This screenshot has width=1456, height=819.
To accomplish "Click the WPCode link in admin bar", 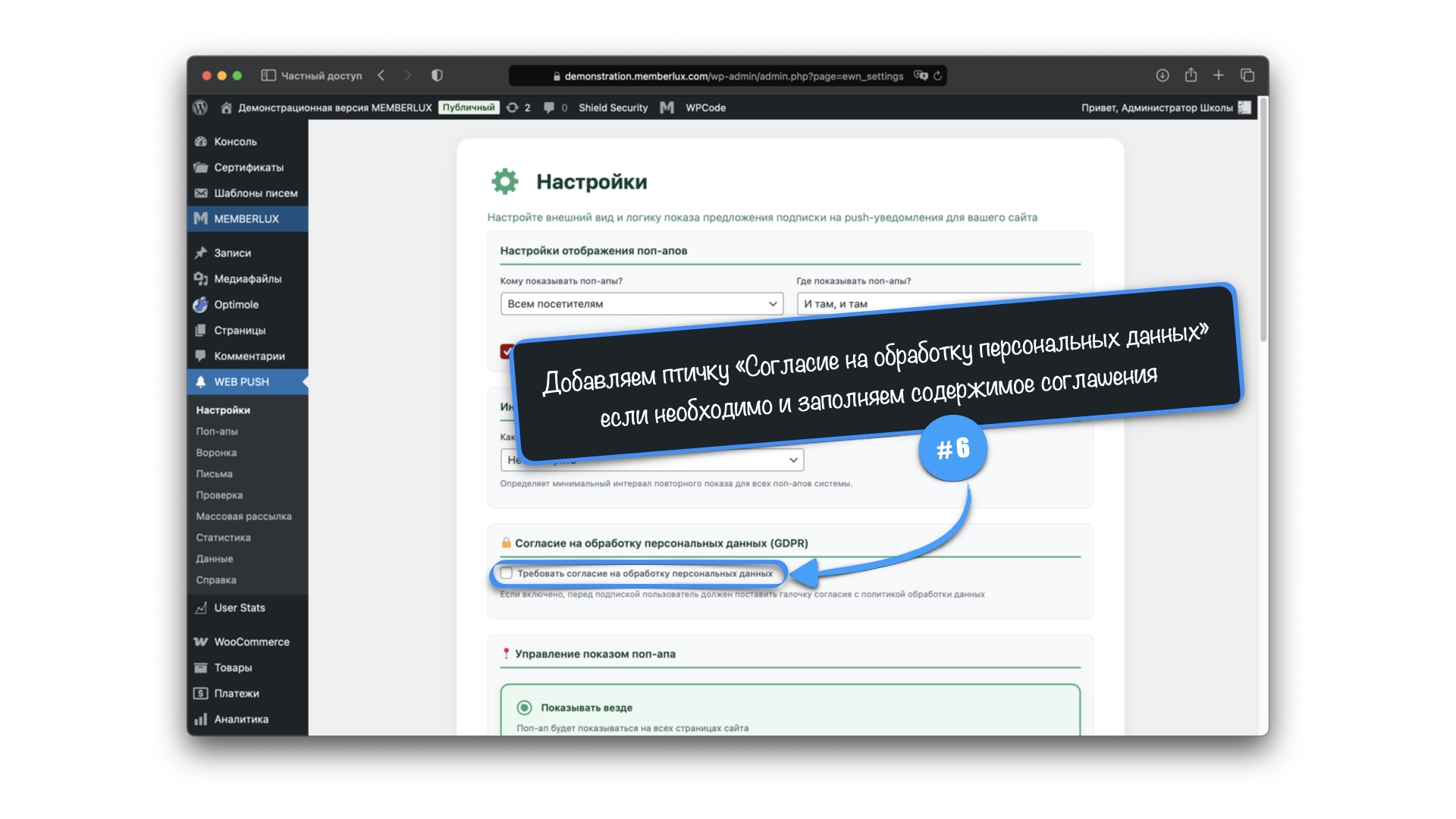I will point(705,108).
